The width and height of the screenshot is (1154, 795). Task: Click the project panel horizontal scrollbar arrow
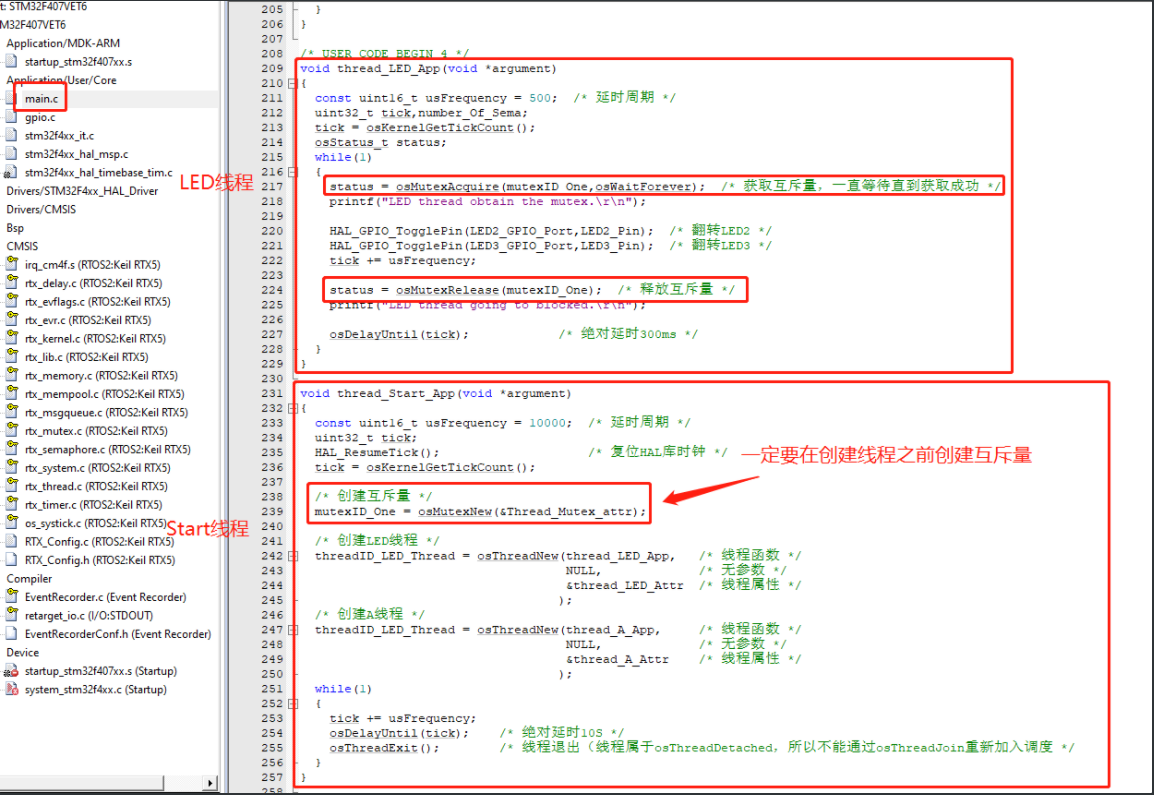[x=210, y=781]
